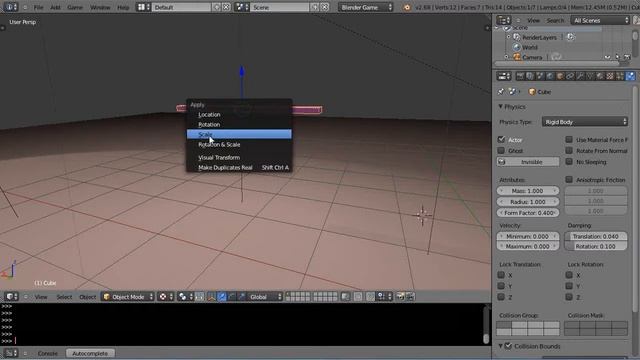Image resolution: width=640 pixels, height=360 pixels.
Task: Click OpenGL render image camera icon
Action: point(400,297)
